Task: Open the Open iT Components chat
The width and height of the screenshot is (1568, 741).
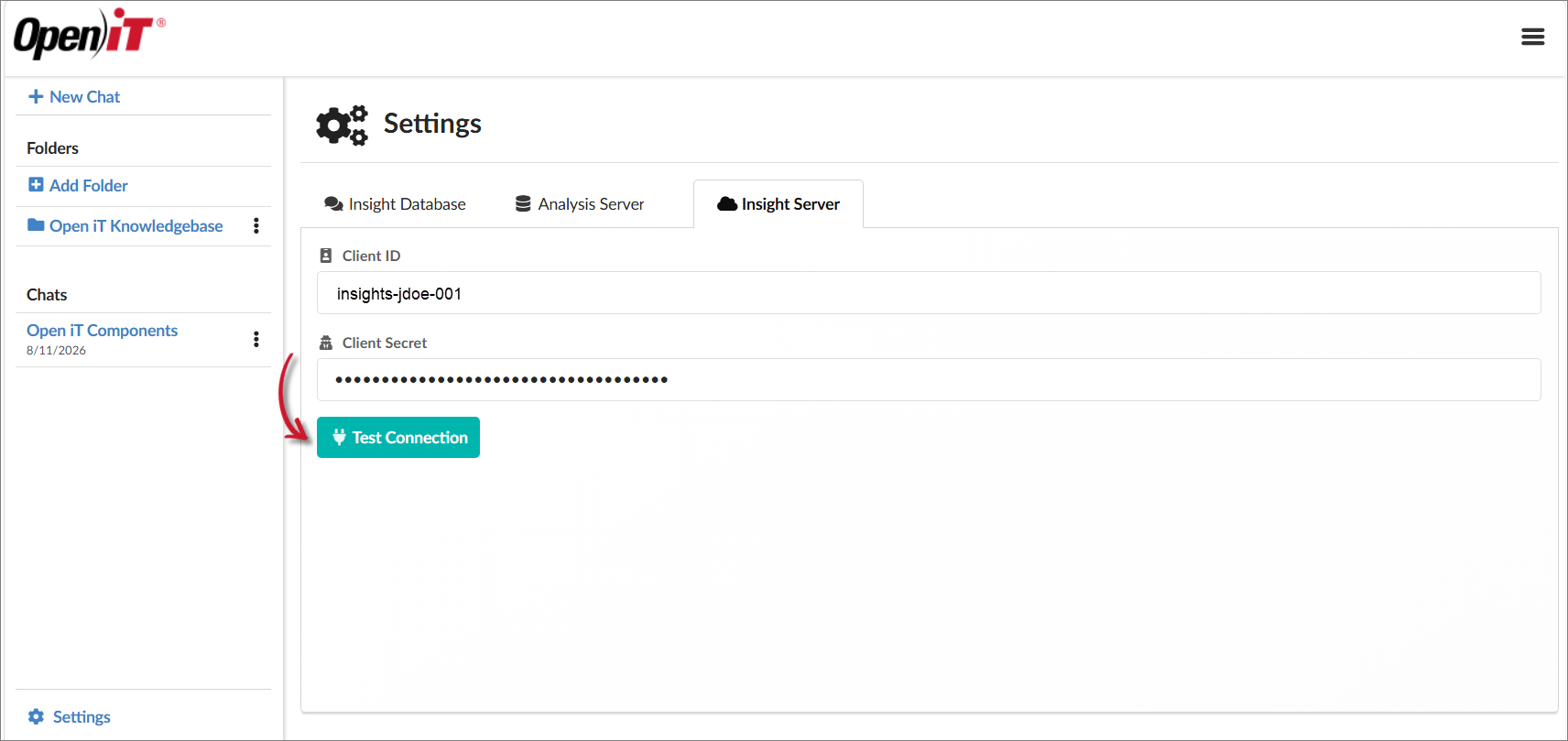Action: 103,331
